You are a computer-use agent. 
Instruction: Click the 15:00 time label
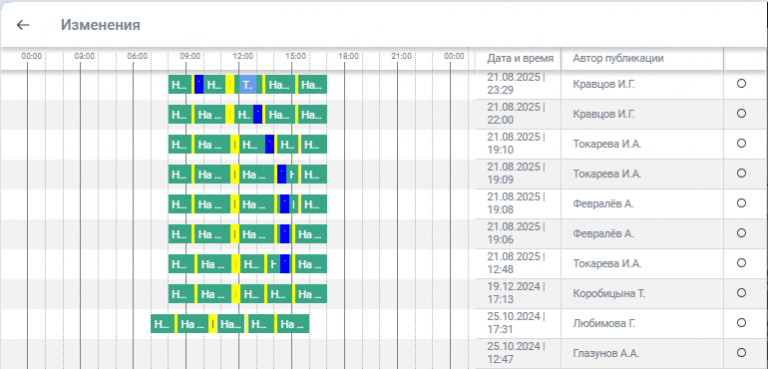point(296,56)
